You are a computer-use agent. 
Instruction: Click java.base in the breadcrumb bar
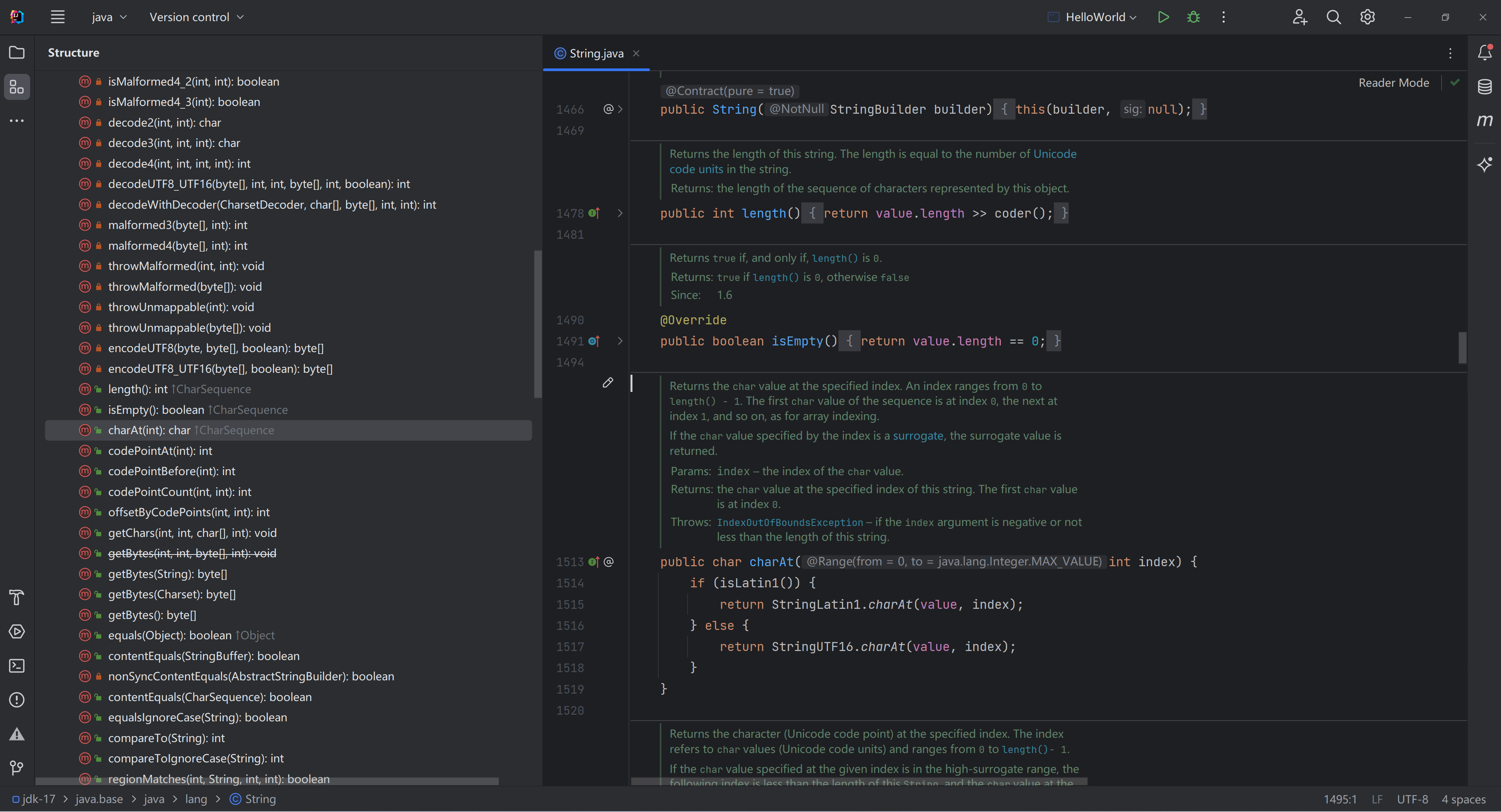click(99, 799)
